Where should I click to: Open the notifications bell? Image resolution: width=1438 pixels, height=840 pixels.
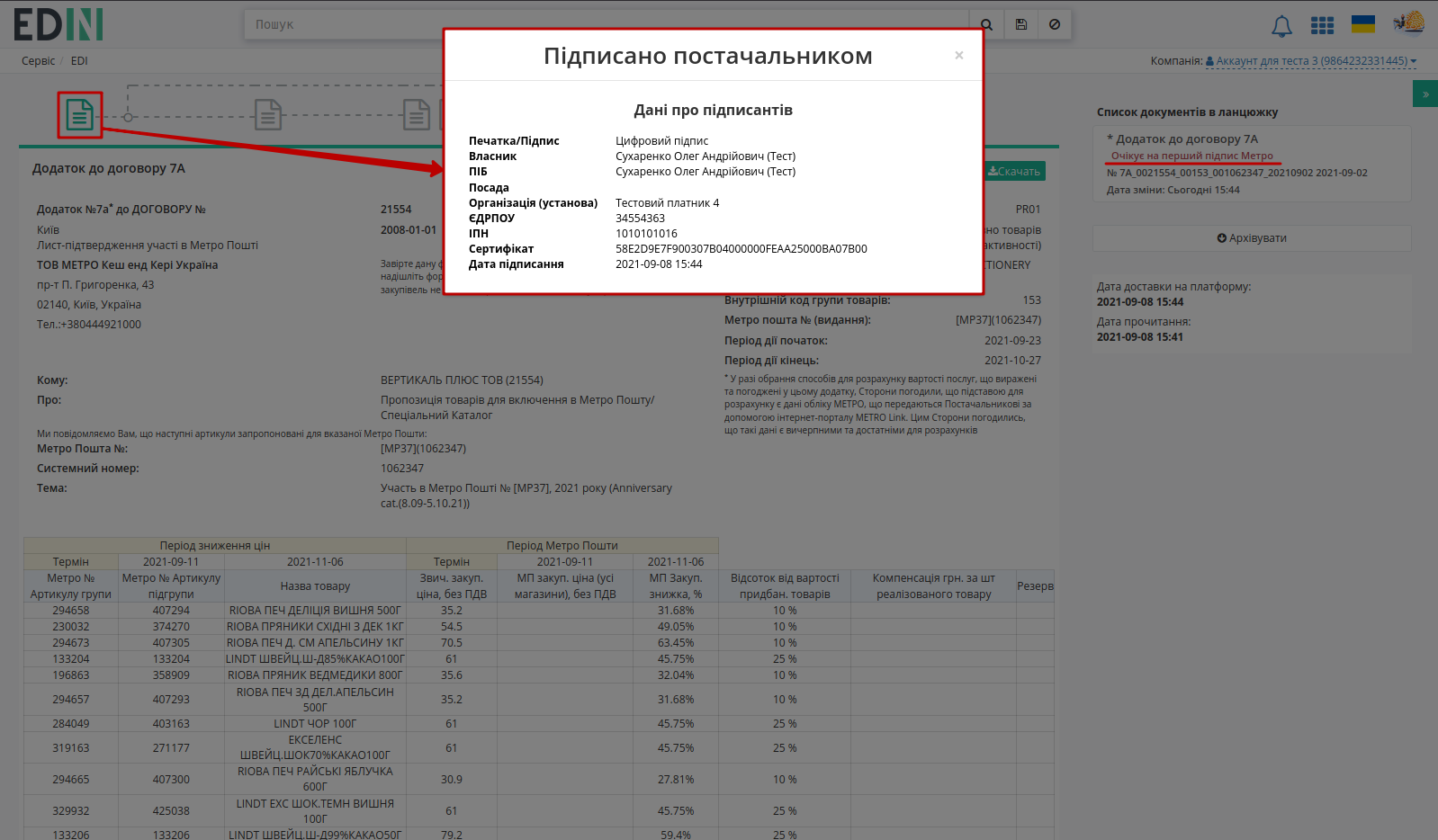(x=1281, y=26)
